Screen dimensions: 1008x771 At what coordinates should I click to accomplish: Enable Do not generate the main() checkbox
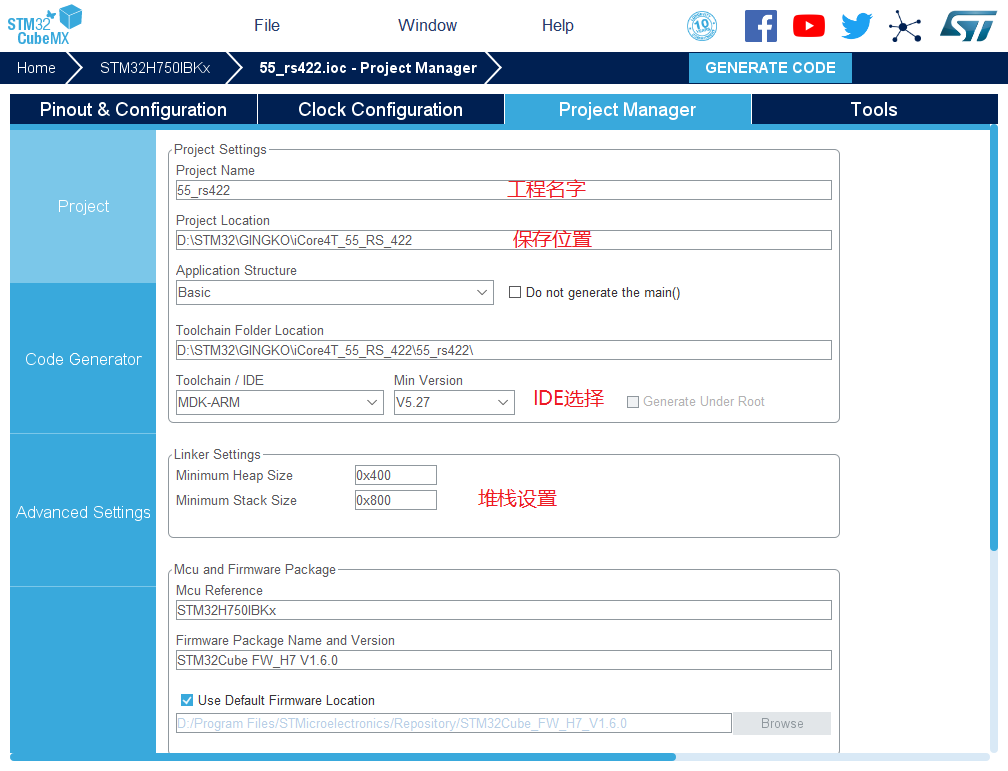tap(515, 293)
